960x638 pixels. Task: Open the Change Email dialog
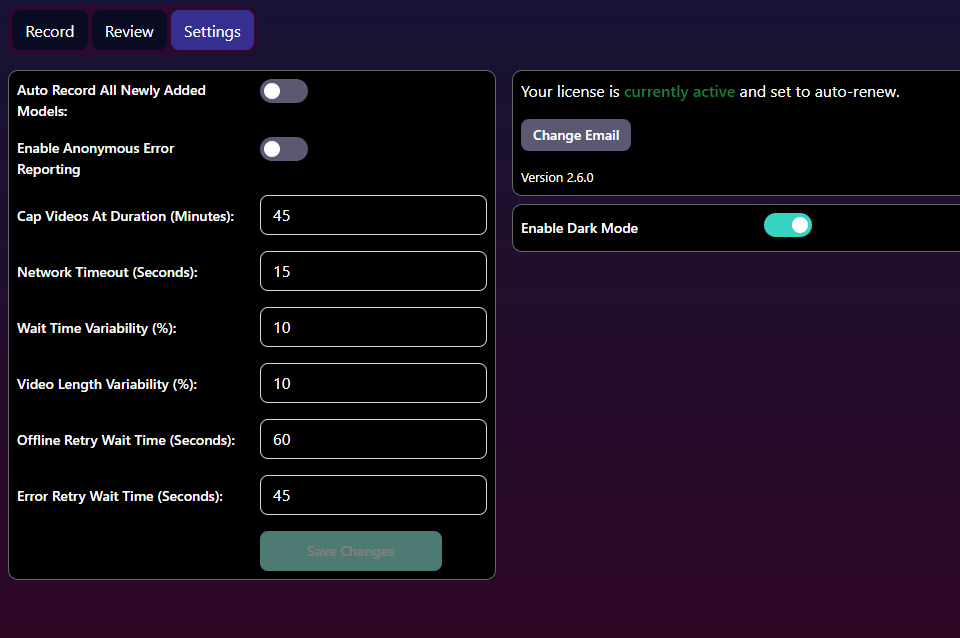click(575, 135)
